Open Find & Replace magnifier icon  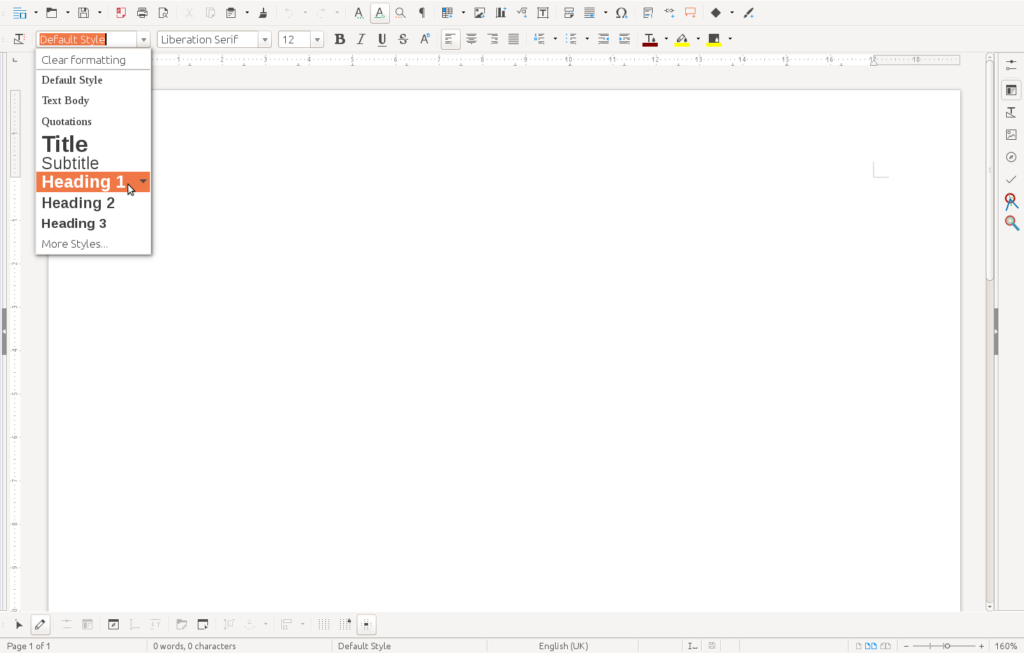400,13
